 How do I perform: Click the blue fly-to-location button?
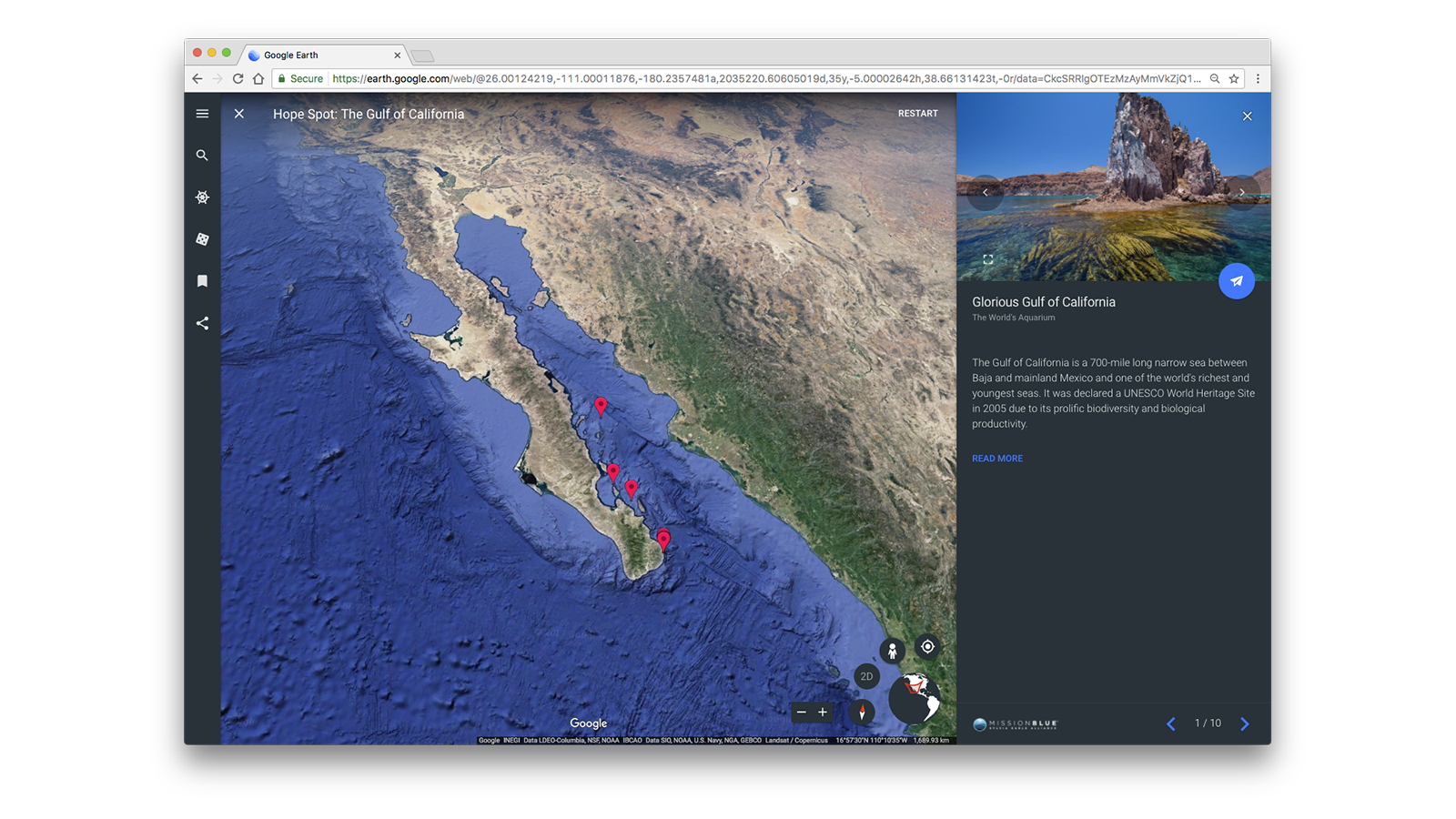click(1237, 281)
